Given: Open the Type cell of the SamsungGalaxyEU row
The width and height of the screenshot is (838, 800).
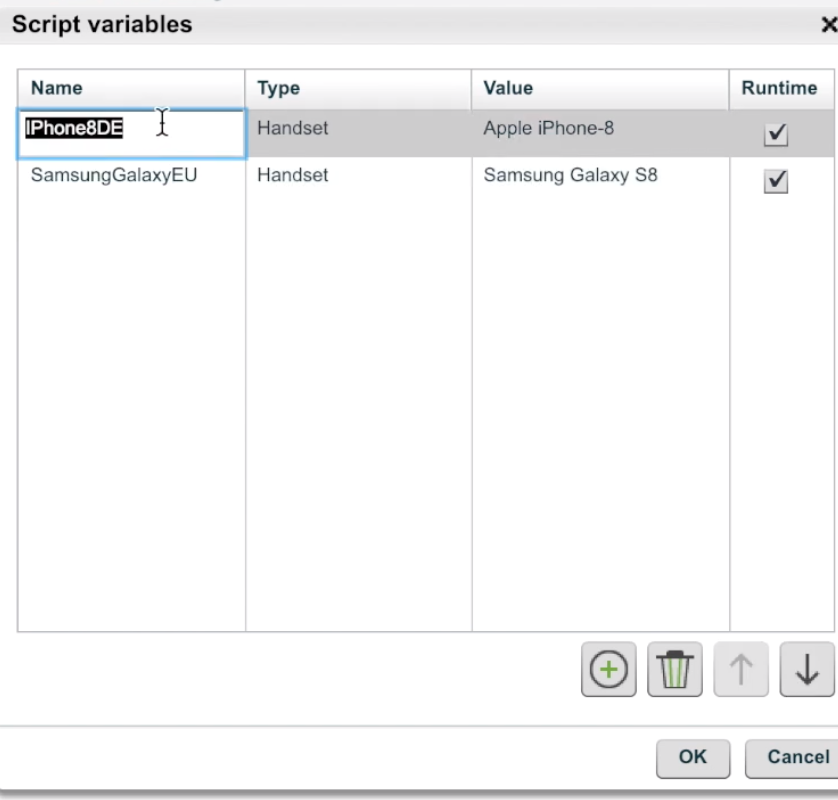Looking at the screenshot, I should (357, 176).
